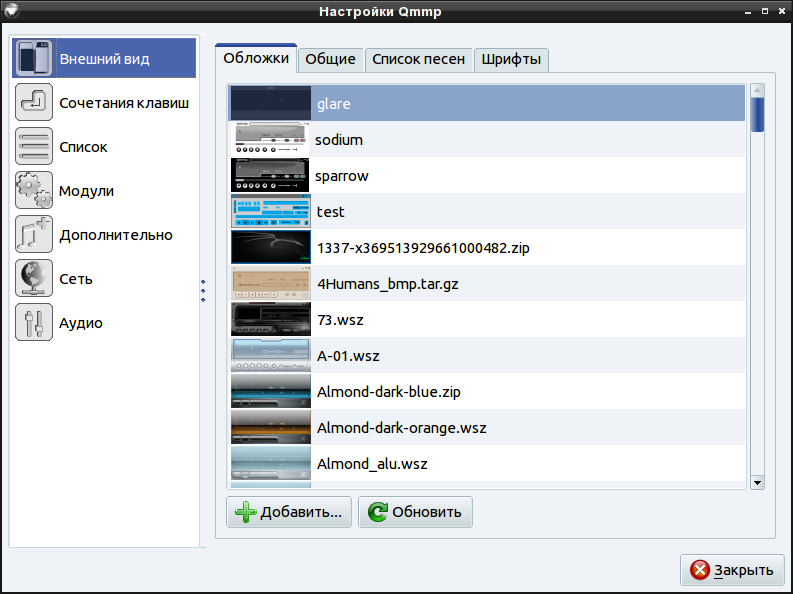Viewport: 793px width, 594px height.
Task: Click the 'Almond-dark-orange.wsz' file name
Action: click(402, 428)
